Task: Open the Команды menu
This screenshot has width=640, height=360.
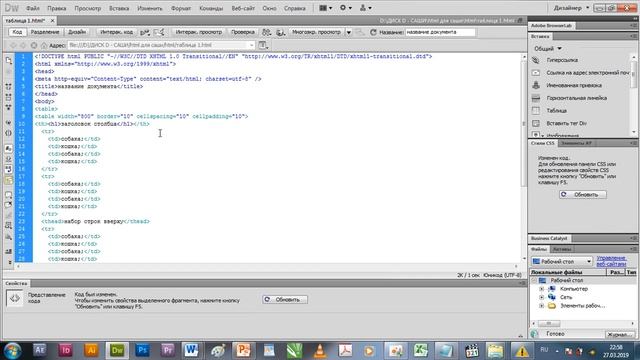Action: pyautogui.click(x=211, y=8)
